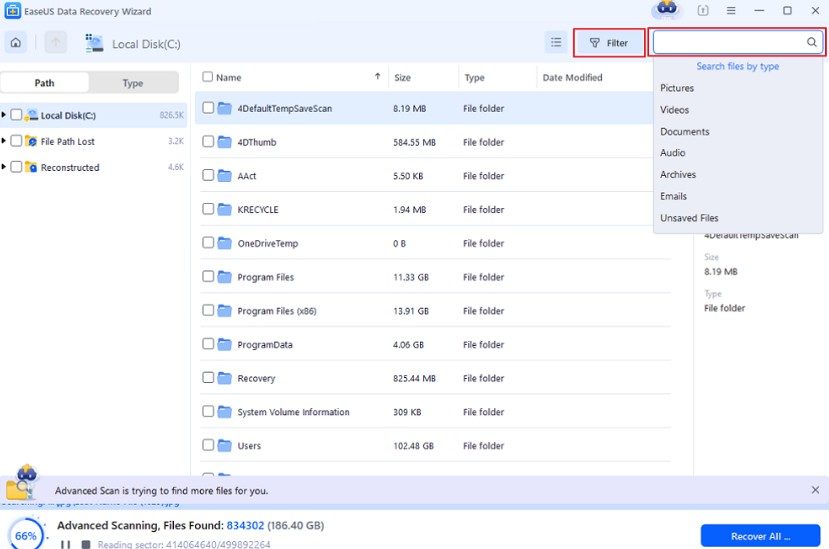Viewport: 829px width, 549px height.
Task: Click the Recovery folder icon
Action: [x=225, y=378]
